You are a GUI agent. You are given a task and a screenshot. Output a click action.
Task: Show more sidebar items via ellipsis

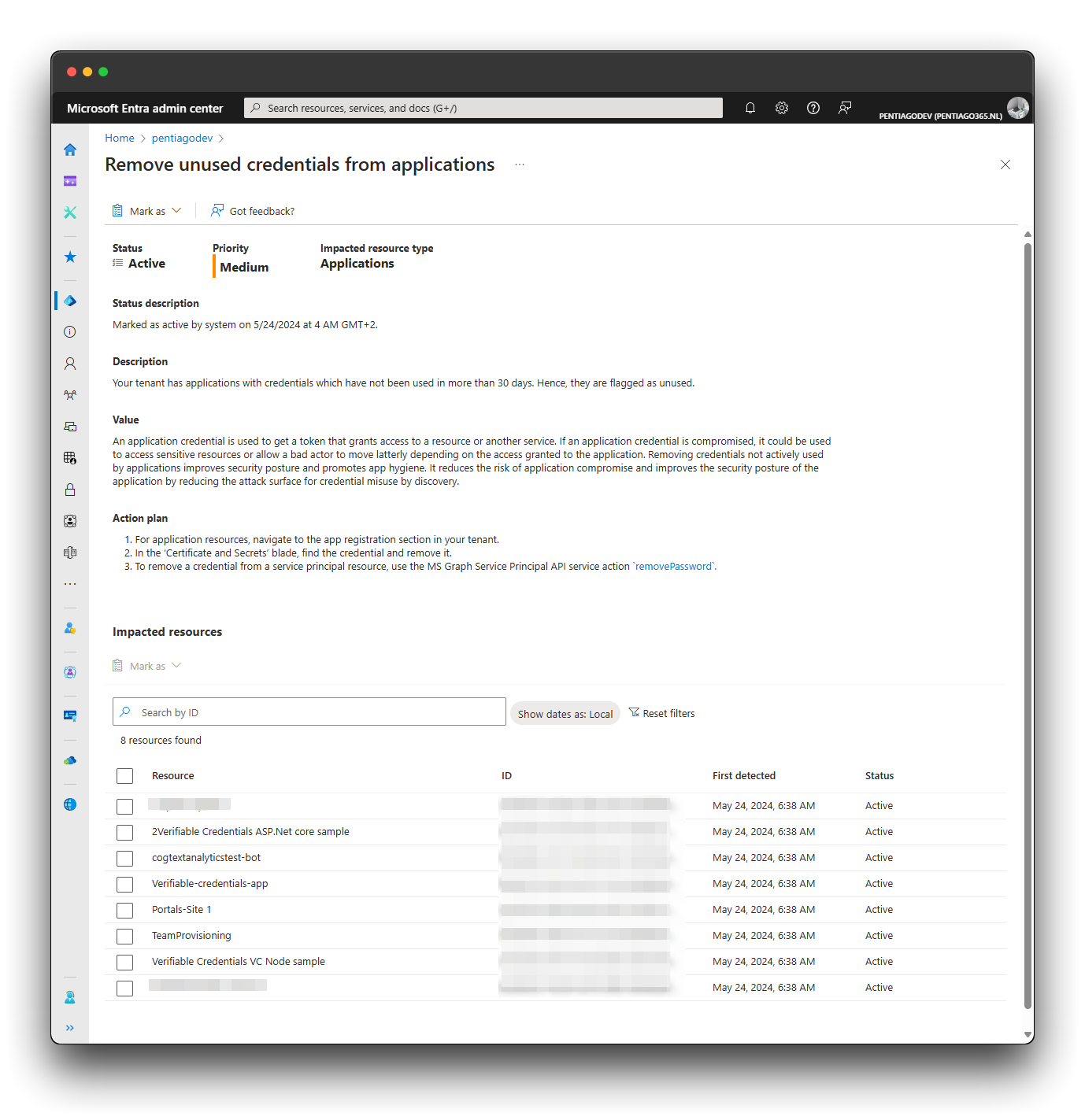(70, 584)
